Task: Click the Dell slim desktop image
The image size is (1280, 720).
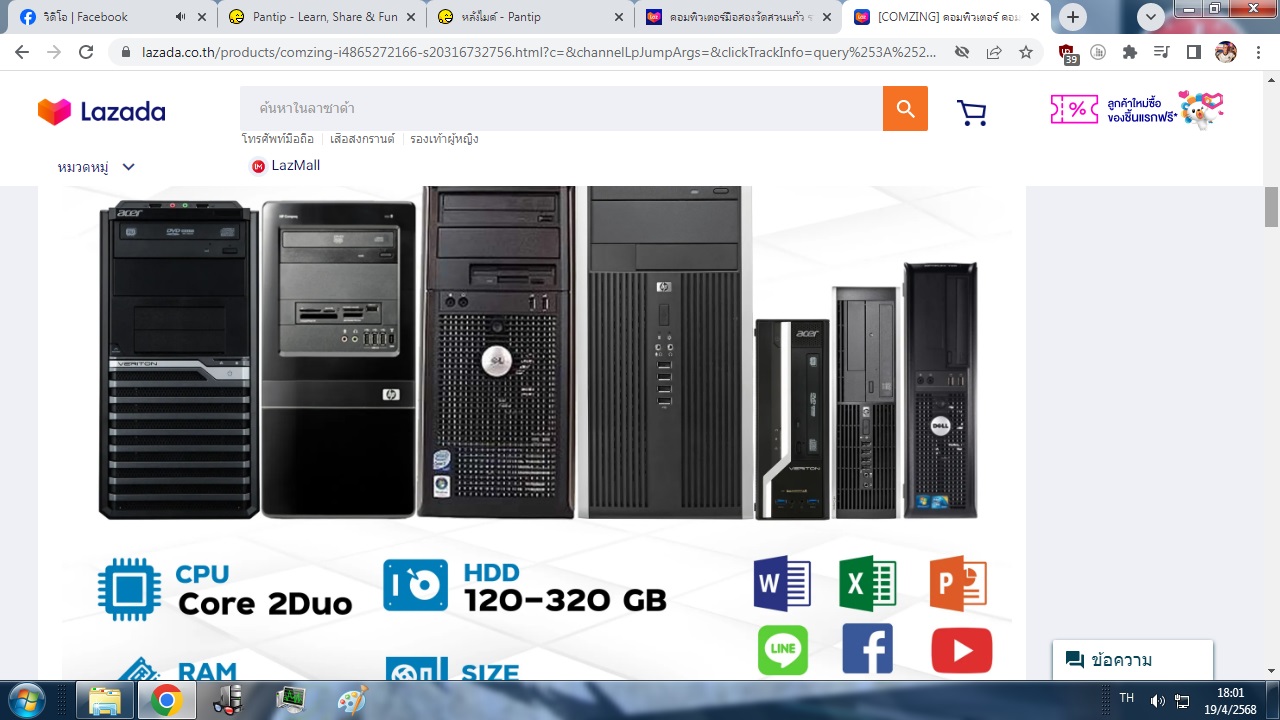Action: [940, 390]
